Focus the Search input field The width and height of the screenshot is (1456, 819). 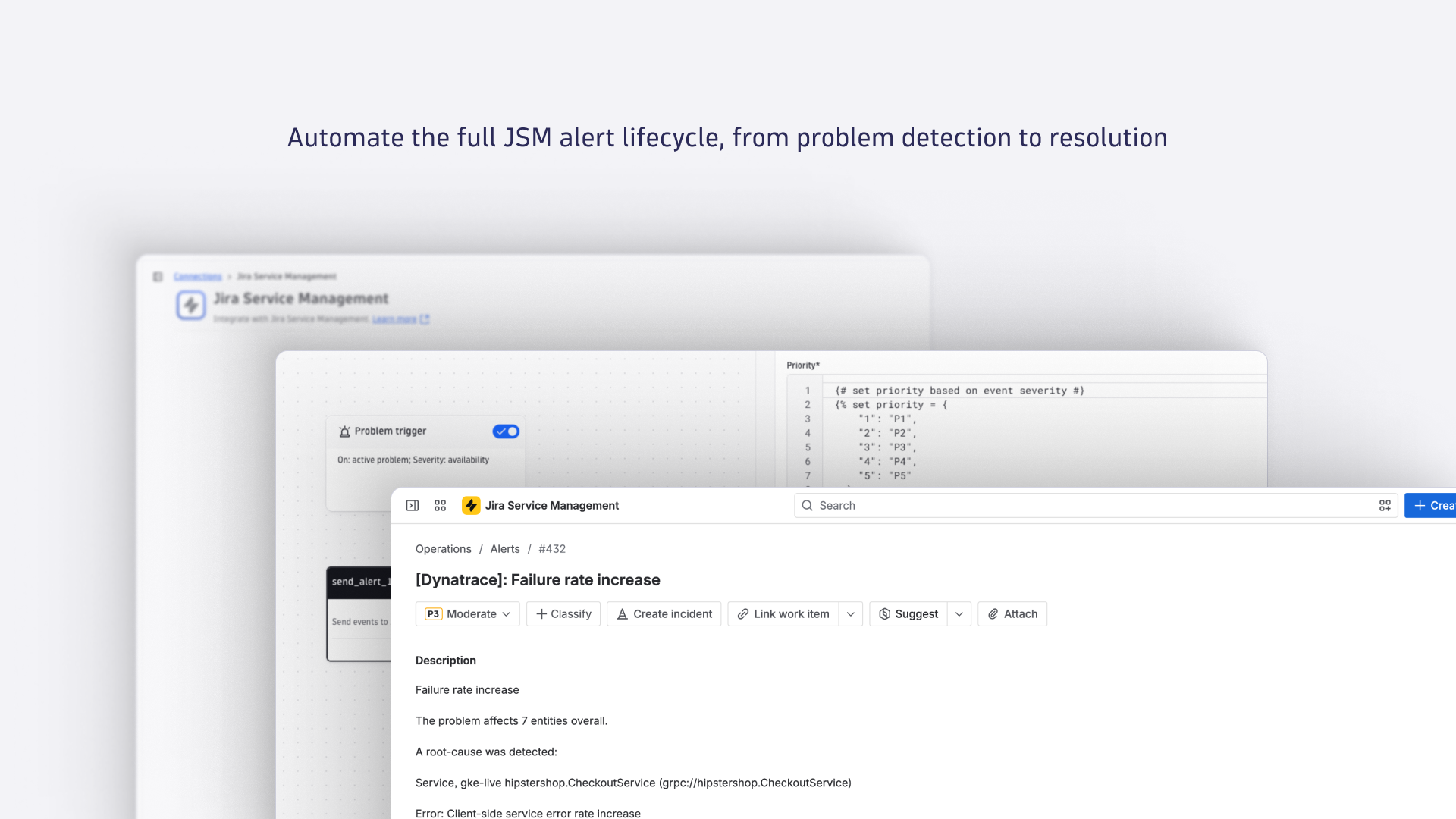tap(1096, 506)
